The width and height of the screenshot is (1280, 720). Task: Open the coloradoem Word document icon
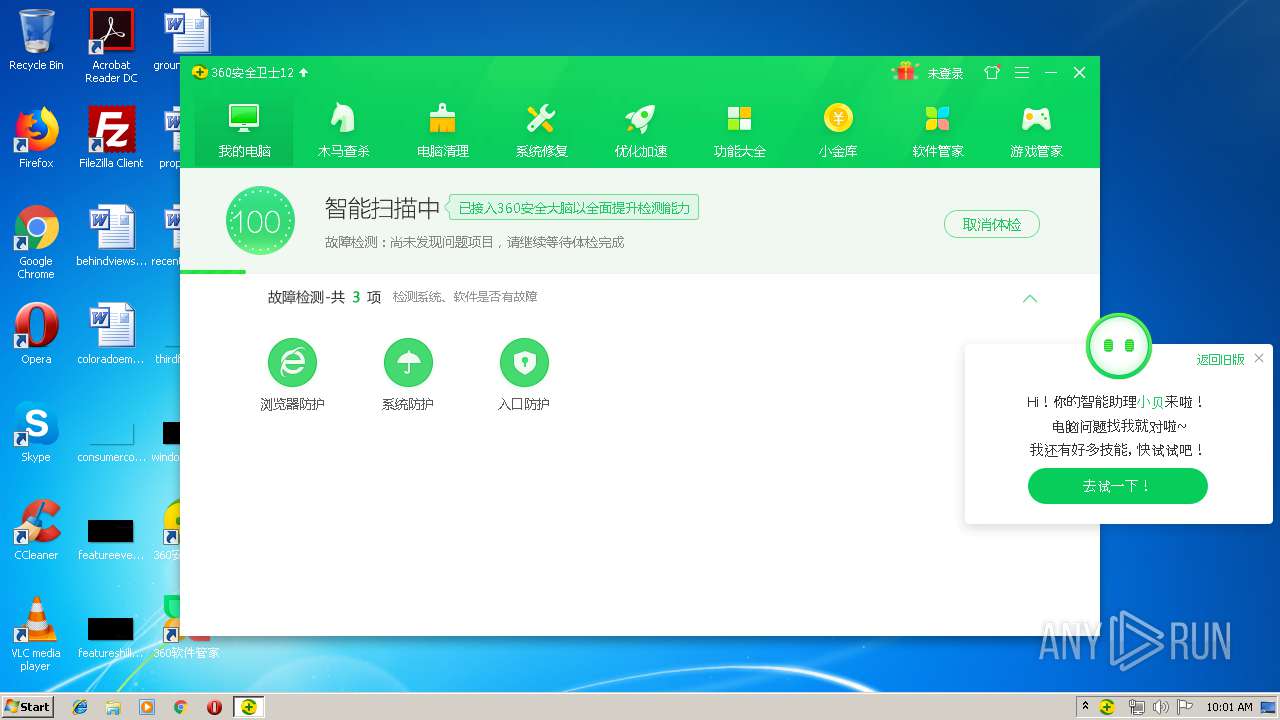[x=111, y=334]
